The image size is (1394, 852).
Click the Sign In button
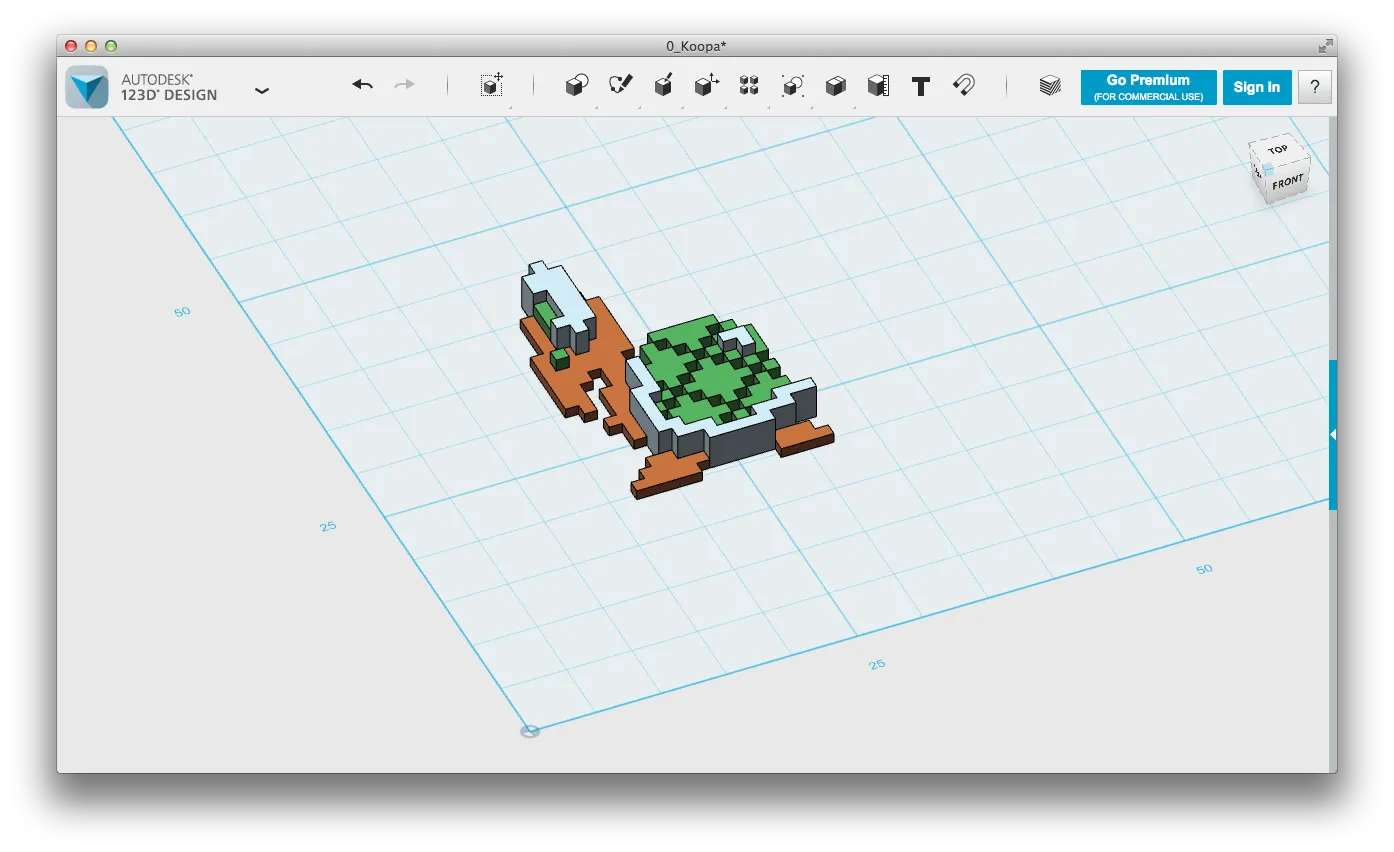click(x=1257, y=87)
